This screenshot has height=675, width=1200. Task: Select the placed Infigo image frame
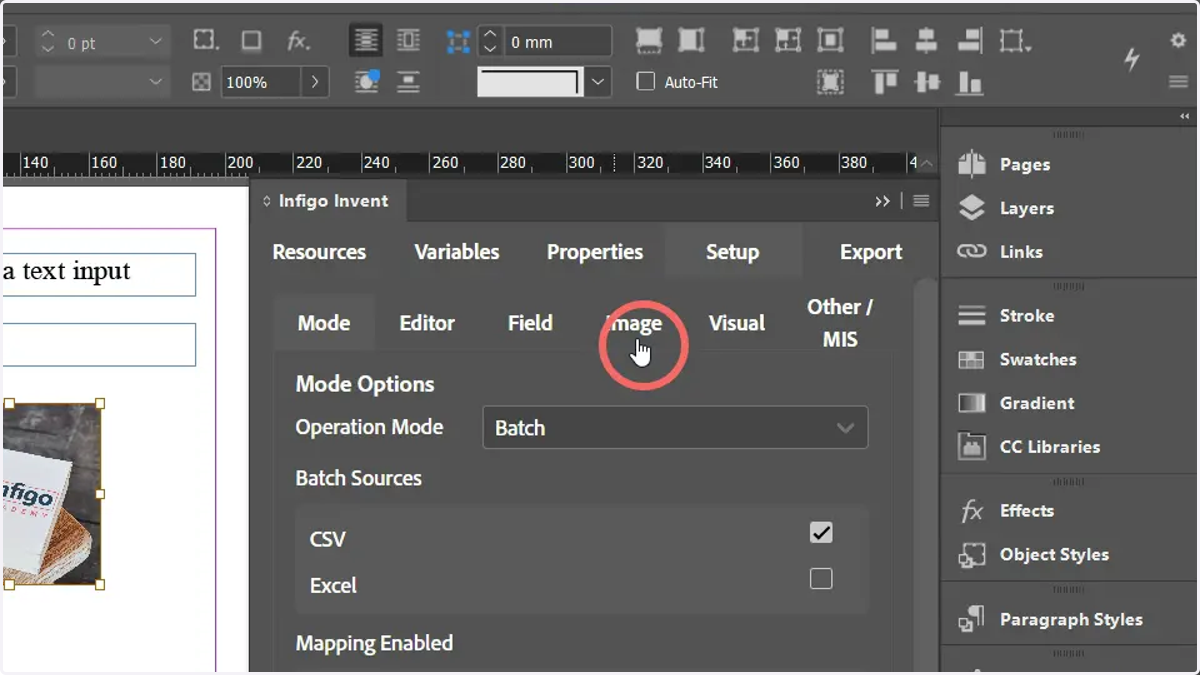pos(52,494)
